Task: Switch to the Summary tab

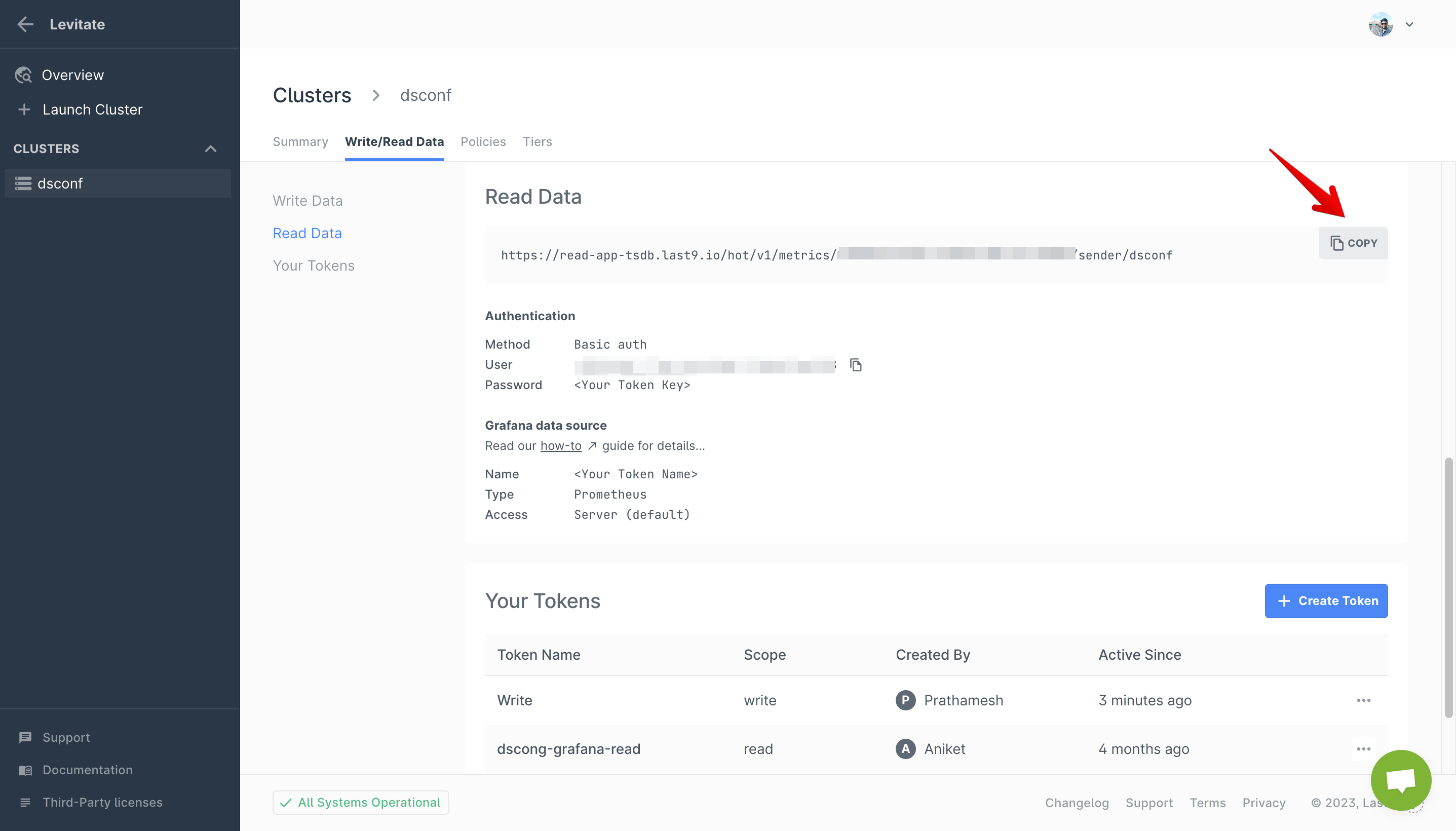Action: pyautogui.click(x=300, y=141)
